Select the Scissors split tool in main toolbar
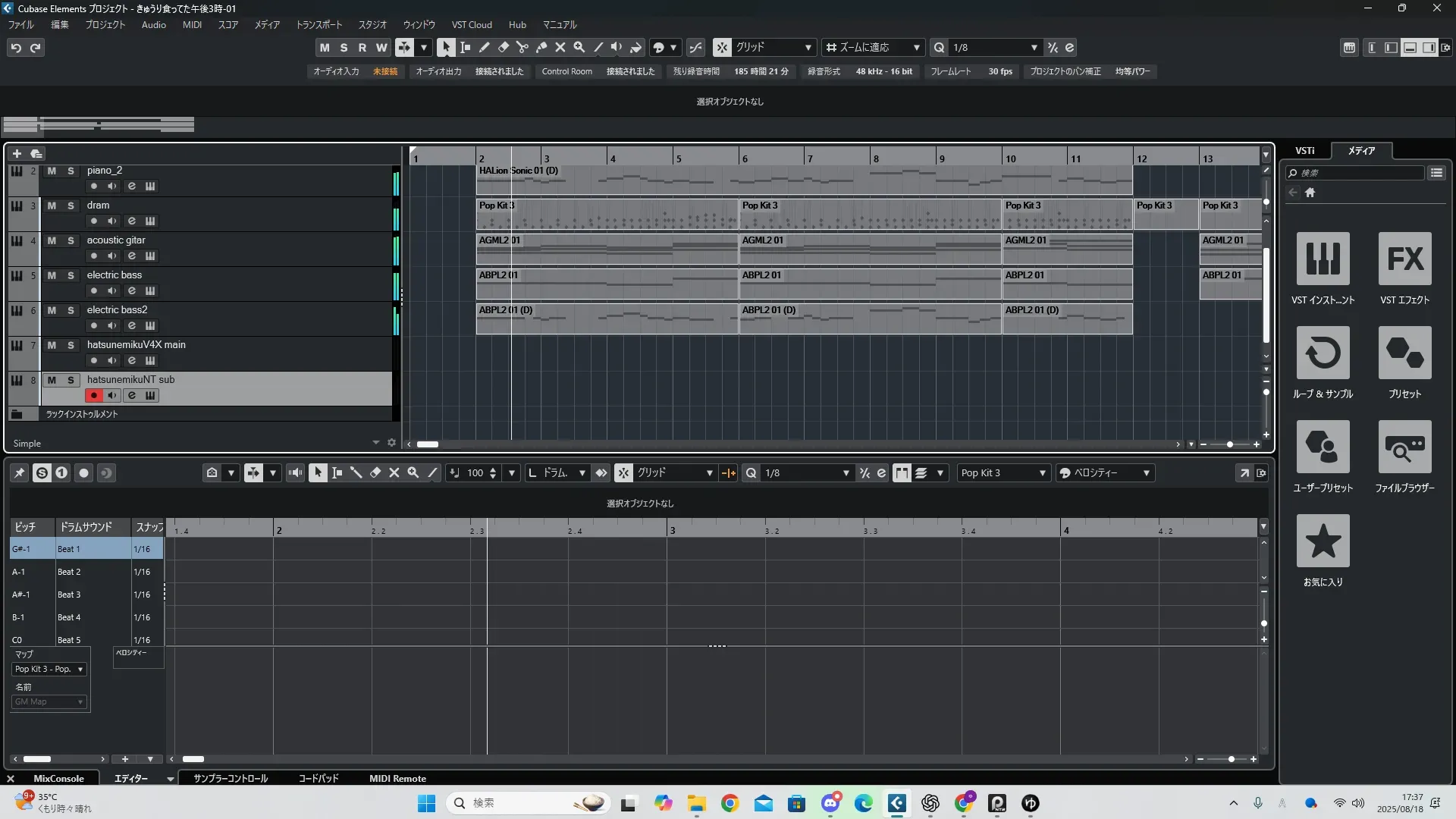The image size is (1456, 819). [x=522, y=47]
